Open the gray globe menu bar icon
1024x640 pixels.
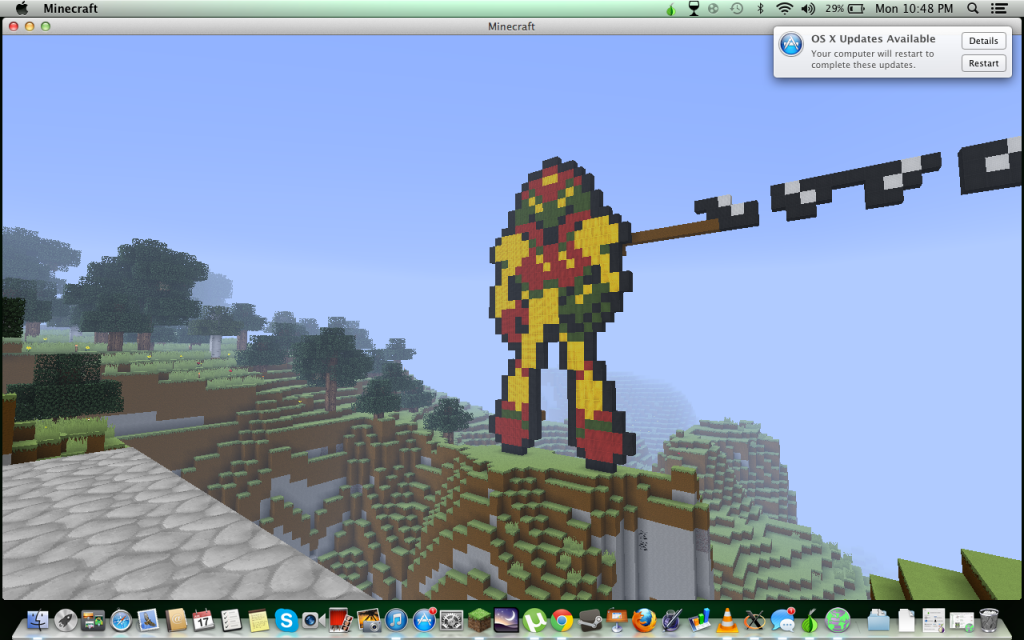coord(714,8)
